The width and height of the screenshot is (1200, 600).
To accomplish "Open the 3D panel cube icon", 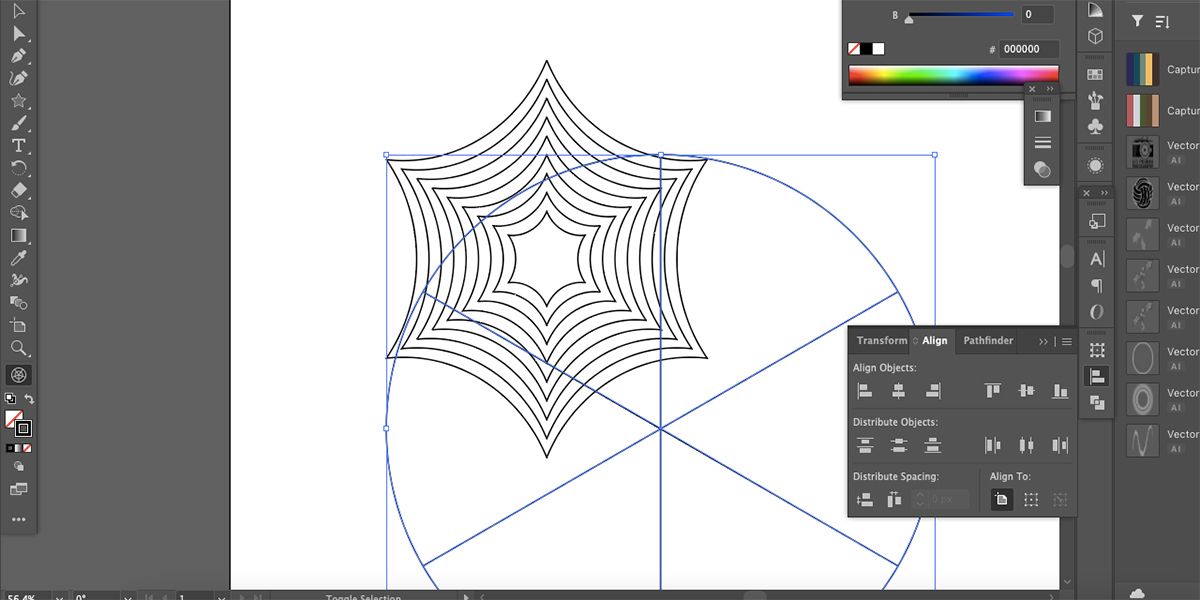I will click(1095, 36).
